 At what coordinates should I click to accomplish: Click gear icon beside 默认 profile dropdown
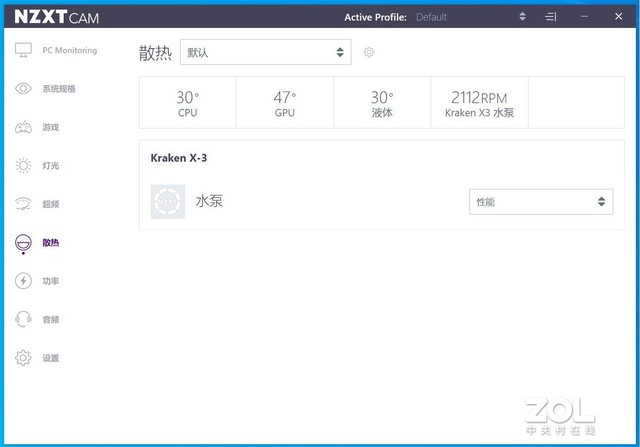tap(369, 52)
